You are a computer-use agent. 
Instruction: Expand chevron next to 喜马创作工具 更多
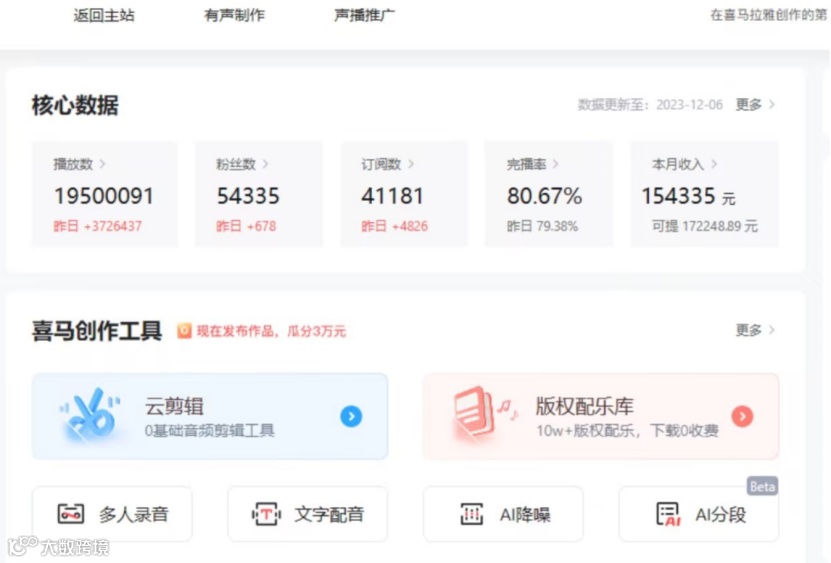772,330
